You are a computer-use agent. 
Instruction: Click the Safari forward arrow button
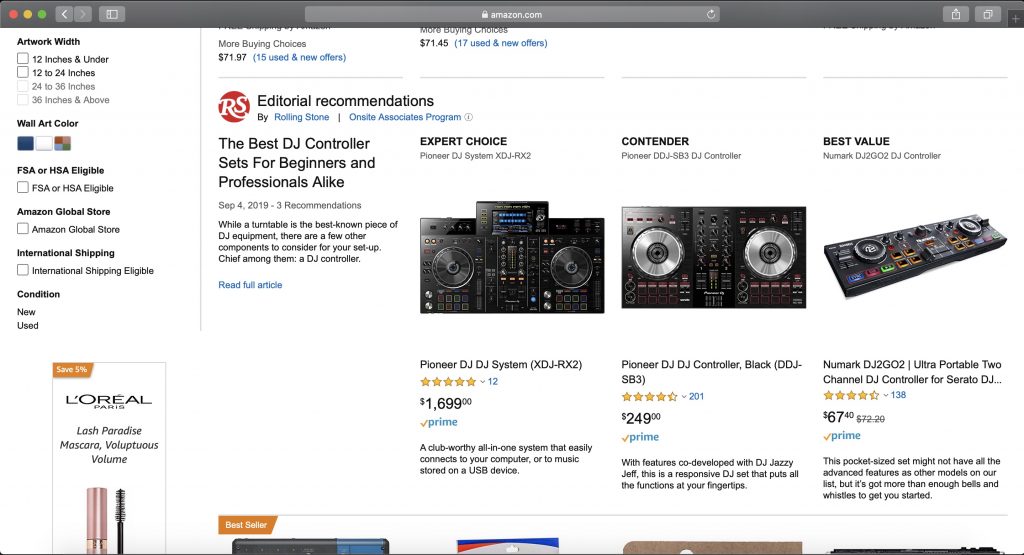click(x=82, y=14)
